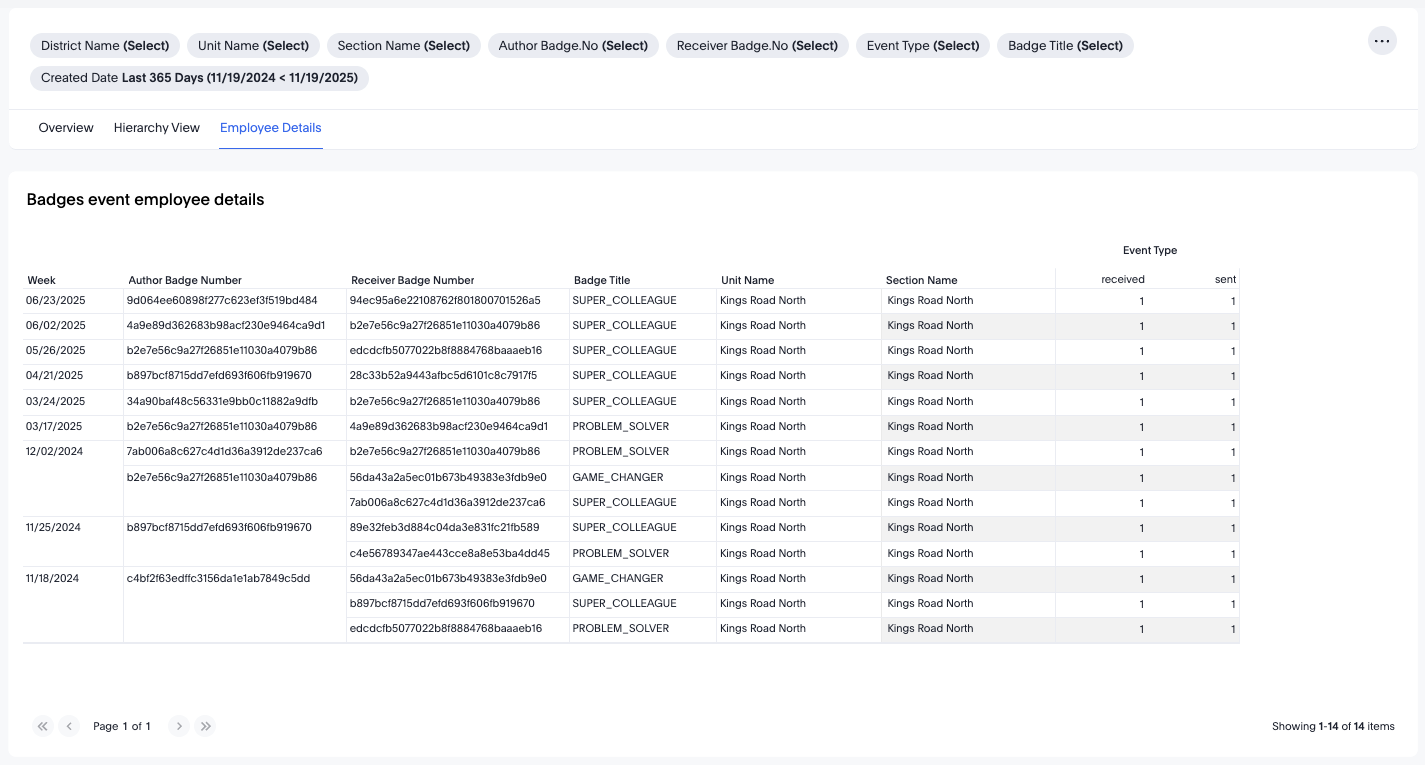Open the District Name filter
Image resolution: width=1425 pixels, height=765 pixels.
tap(105, 46)
